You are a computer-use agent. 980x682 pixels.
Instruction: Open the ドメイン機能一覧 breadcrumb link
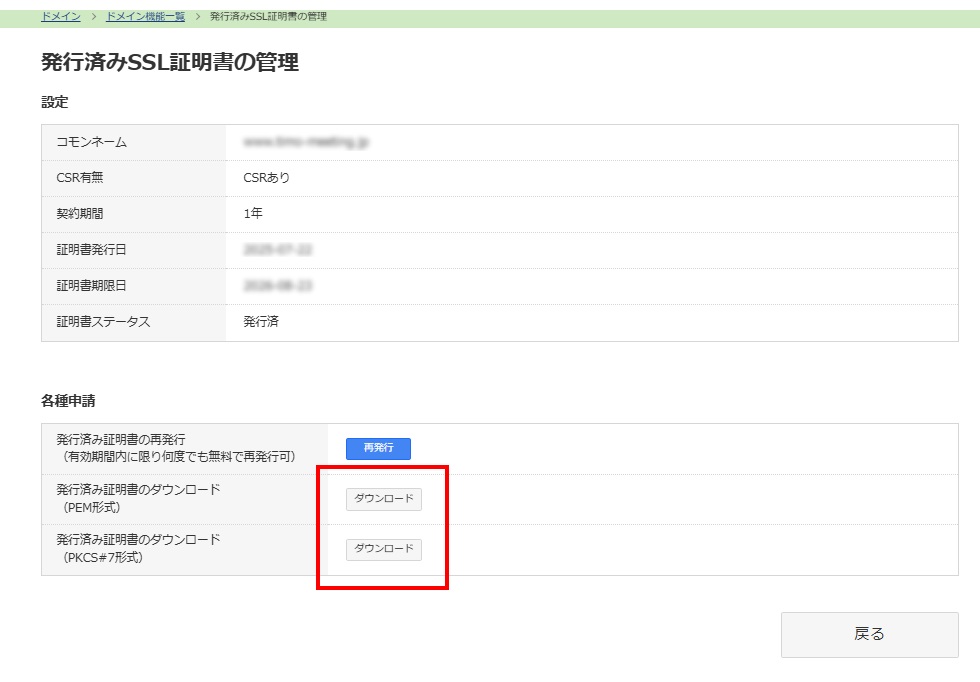pyautogui.click(x=145, y=17)
